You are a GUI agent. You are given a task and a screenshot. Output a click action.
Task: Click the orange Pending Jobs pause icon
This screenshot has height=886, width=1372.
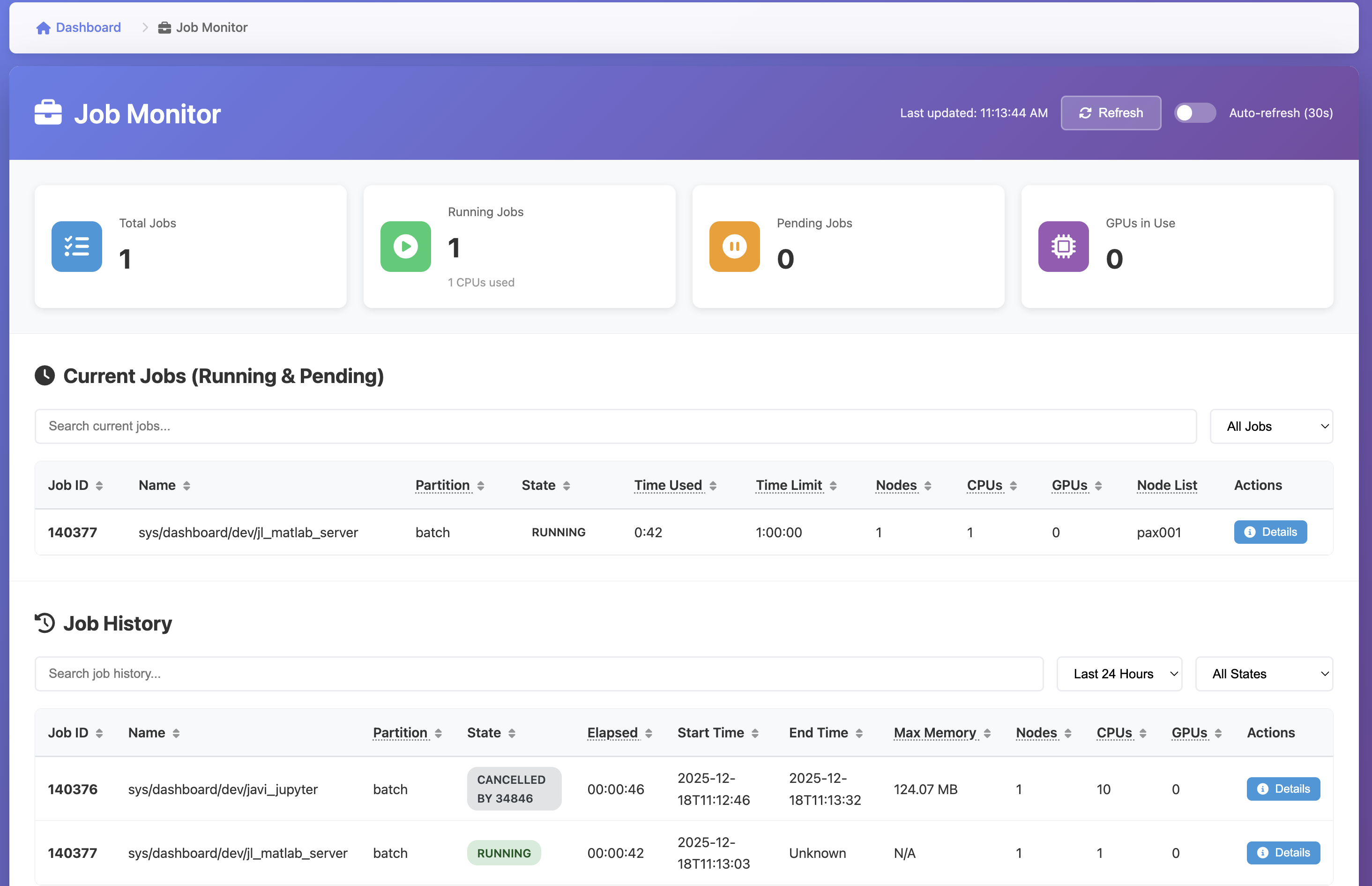click(x=734, y=246)
